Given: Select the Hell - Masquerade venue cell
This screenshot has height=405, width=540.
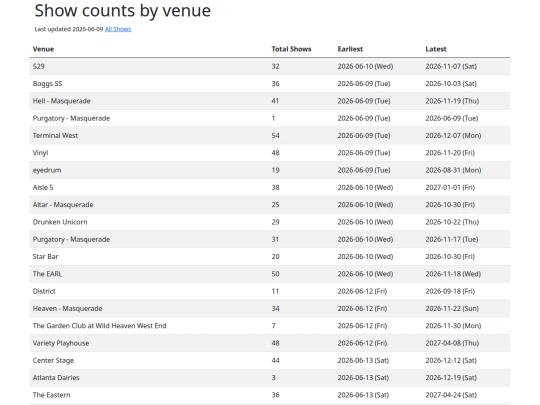Looking at the screenshot, I should pyautogui.click(x=62, y=101).
